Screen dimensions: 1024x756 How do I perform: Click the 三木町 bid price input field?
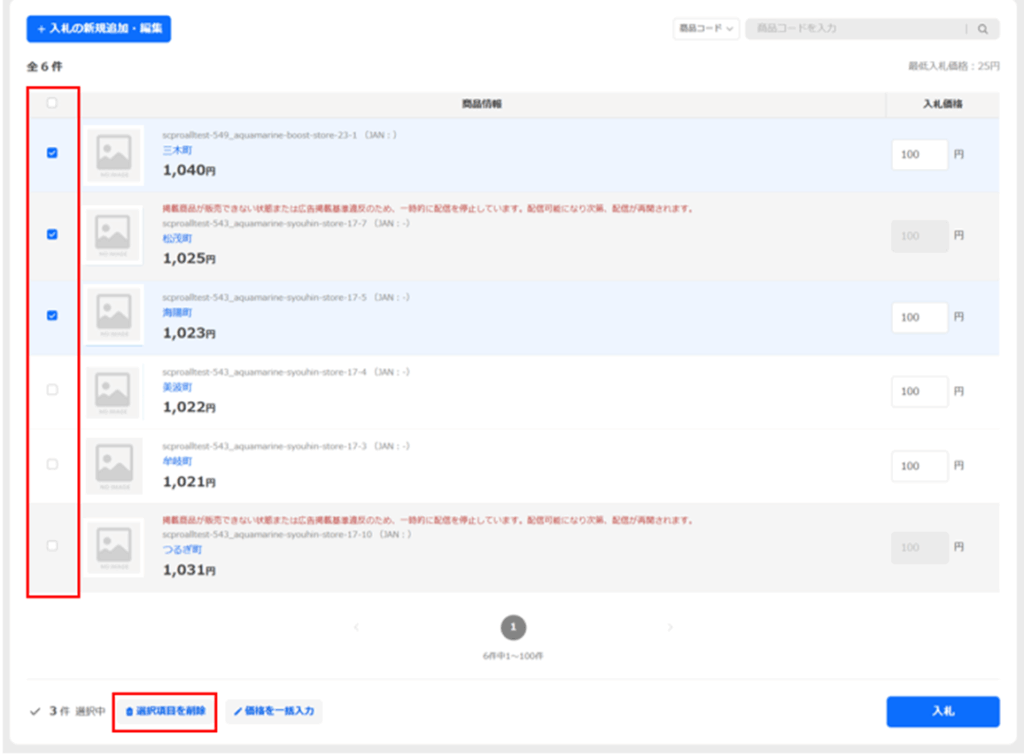point(918,155)
